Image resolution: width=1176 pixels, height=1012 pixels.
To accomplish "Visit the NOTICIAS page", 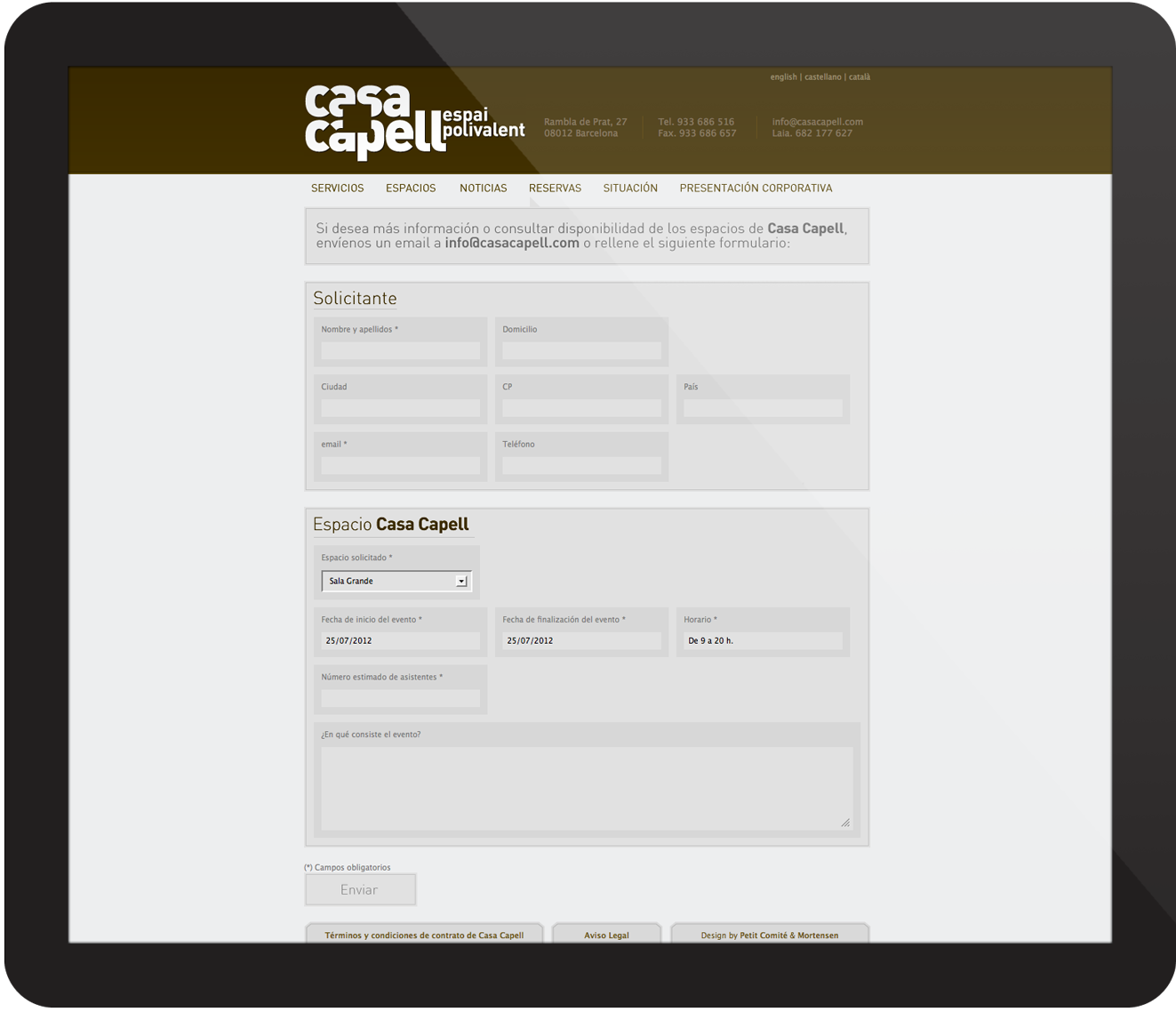I will pos(483,188).
